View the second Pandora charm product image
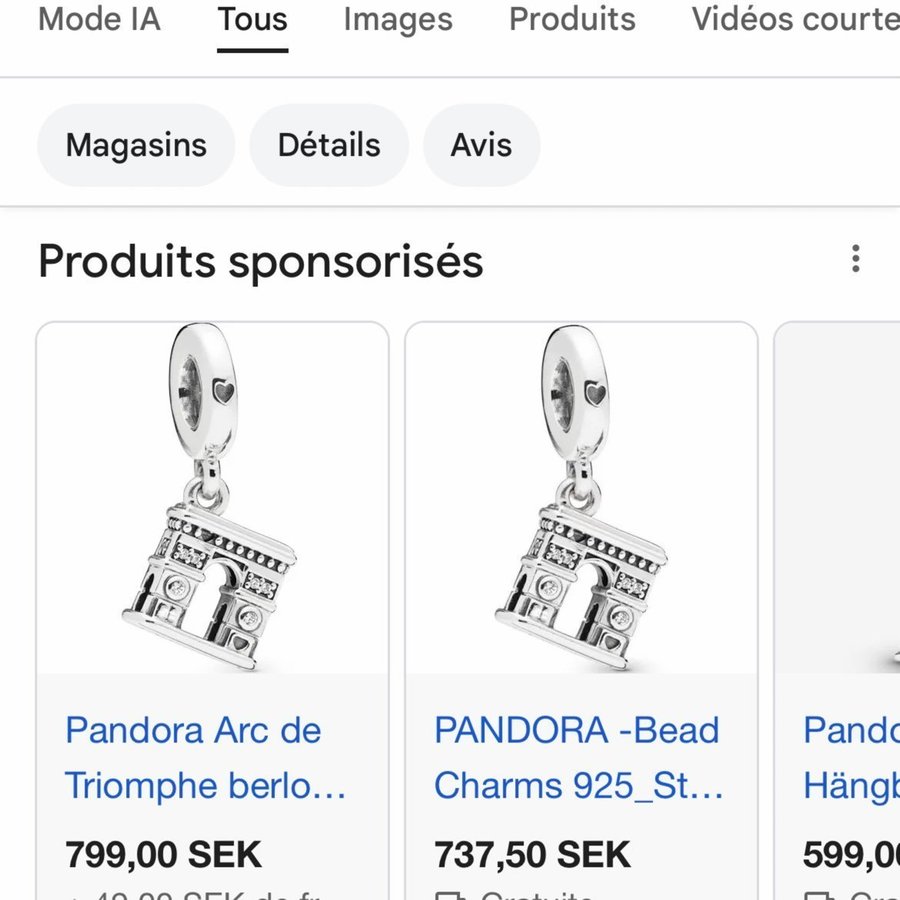This screenshot has width=900, height=900. pyautogui.click(x=581, y=498)
